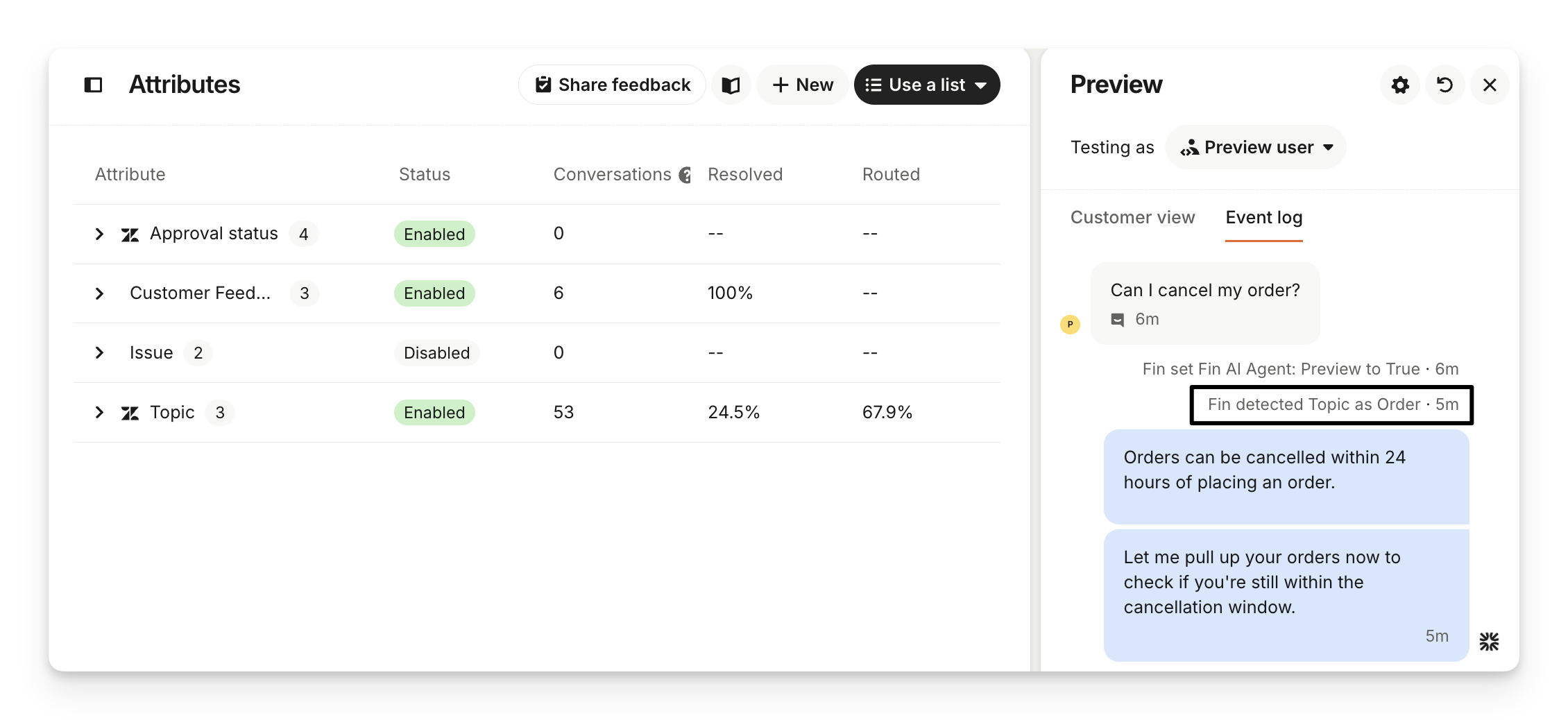Viewport: 1568px width, 720px height.
Task: Click Zendesk icon beside Approval status
Action: tap(130, 234)
